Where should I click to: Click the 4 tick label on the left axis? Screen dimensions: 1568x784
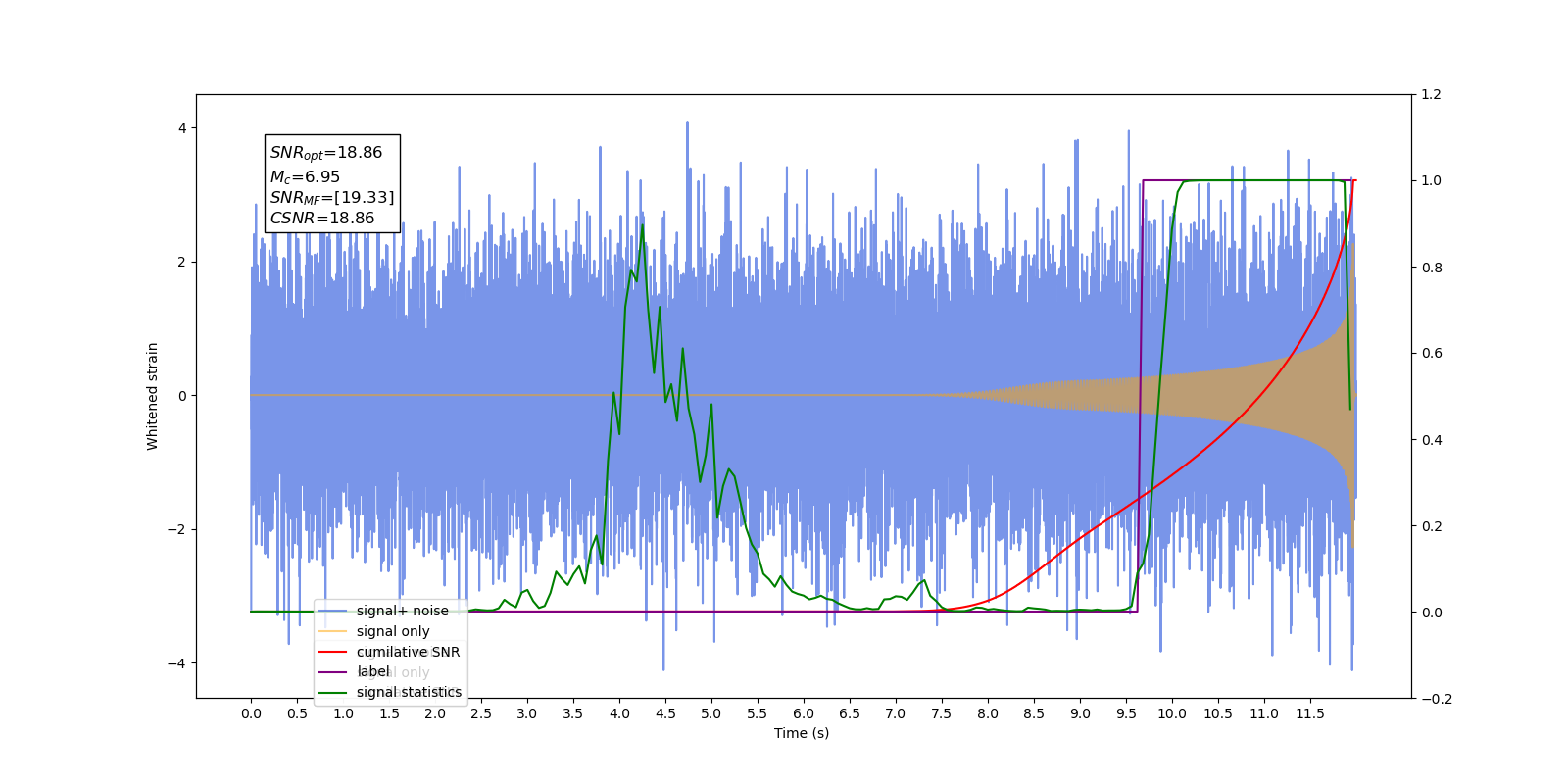[x=182, y=128]
